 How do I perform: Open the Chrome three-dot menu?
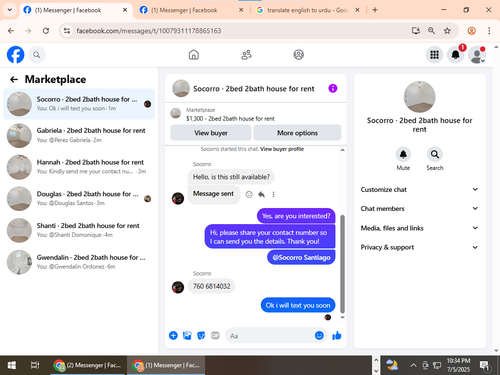click(x=489, y=31)
